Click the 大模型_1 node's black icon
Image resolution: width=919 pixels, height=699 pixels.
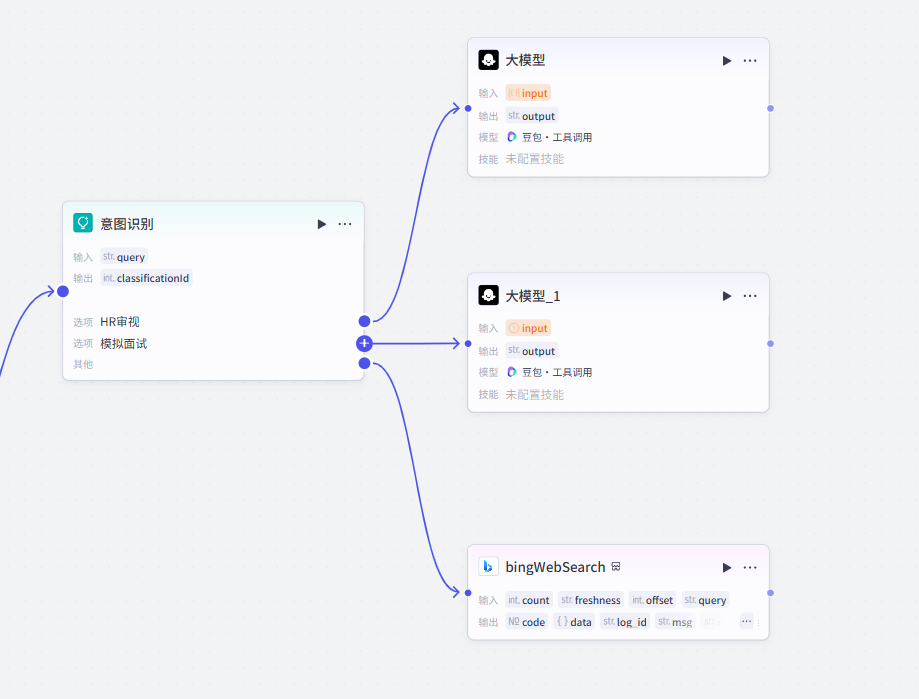[x=488, y=295]
